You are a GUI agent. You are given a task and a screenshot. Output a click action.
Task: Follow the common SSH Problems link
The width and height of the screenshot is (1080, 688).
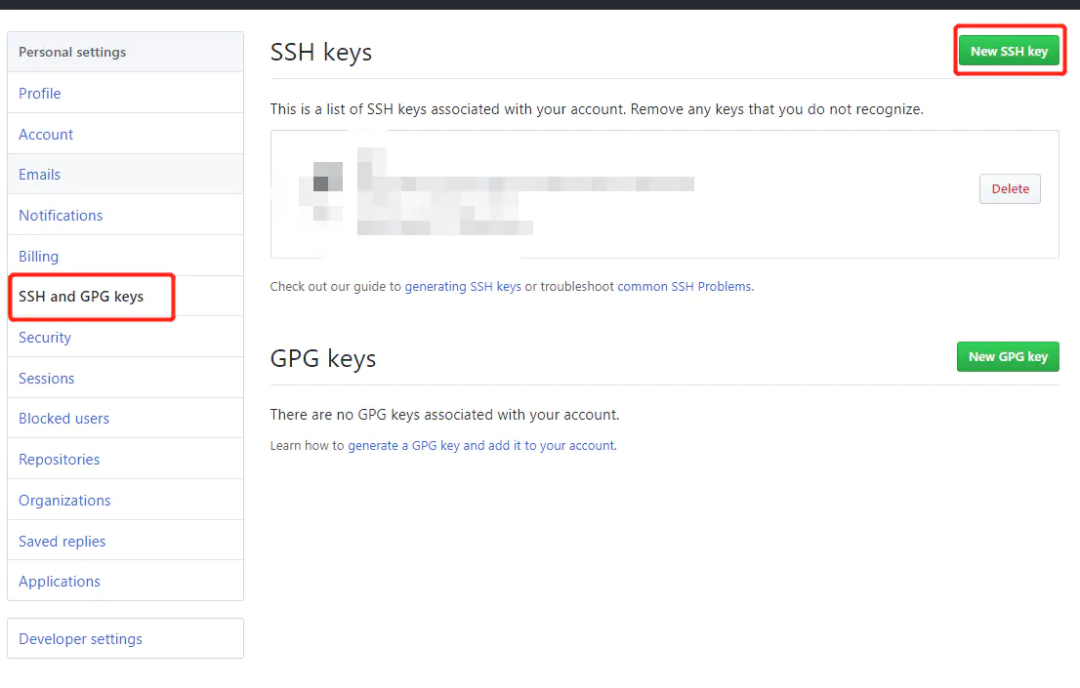(x=685, y=286)
